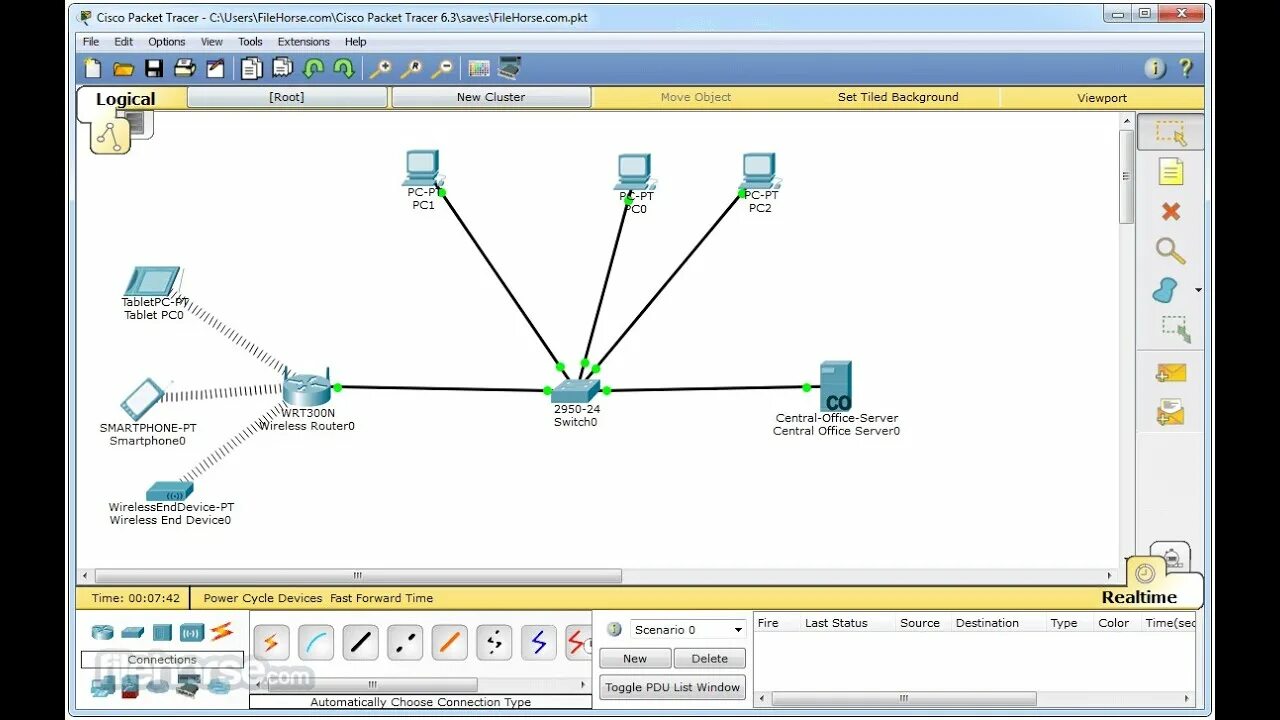Click Power Cycle Devices

[x=263, y=598]
